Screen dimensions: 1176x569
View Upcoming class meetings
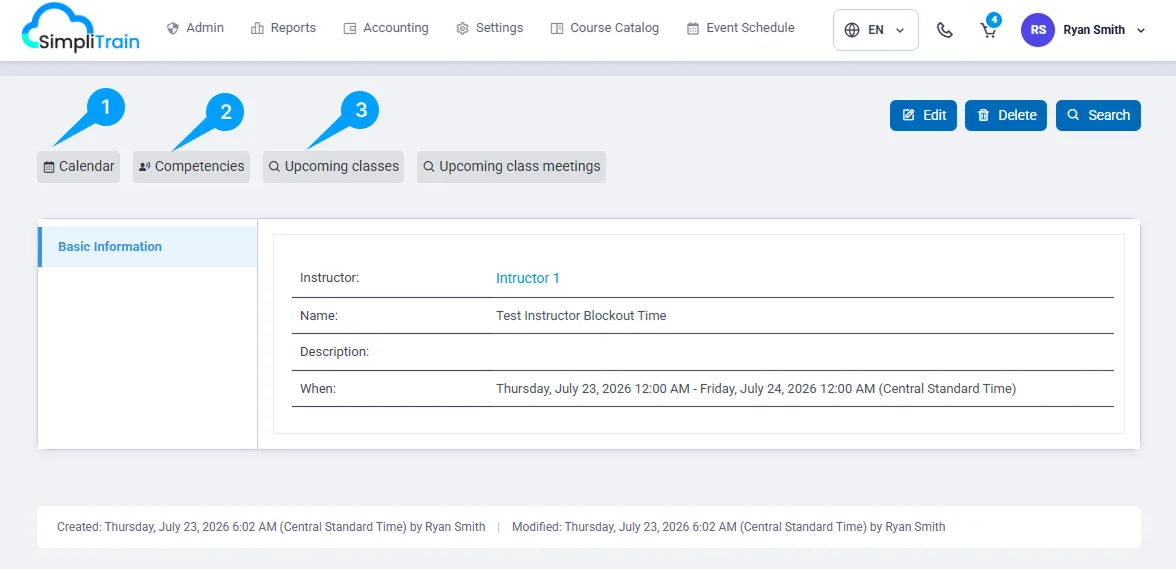click(512, 166)
